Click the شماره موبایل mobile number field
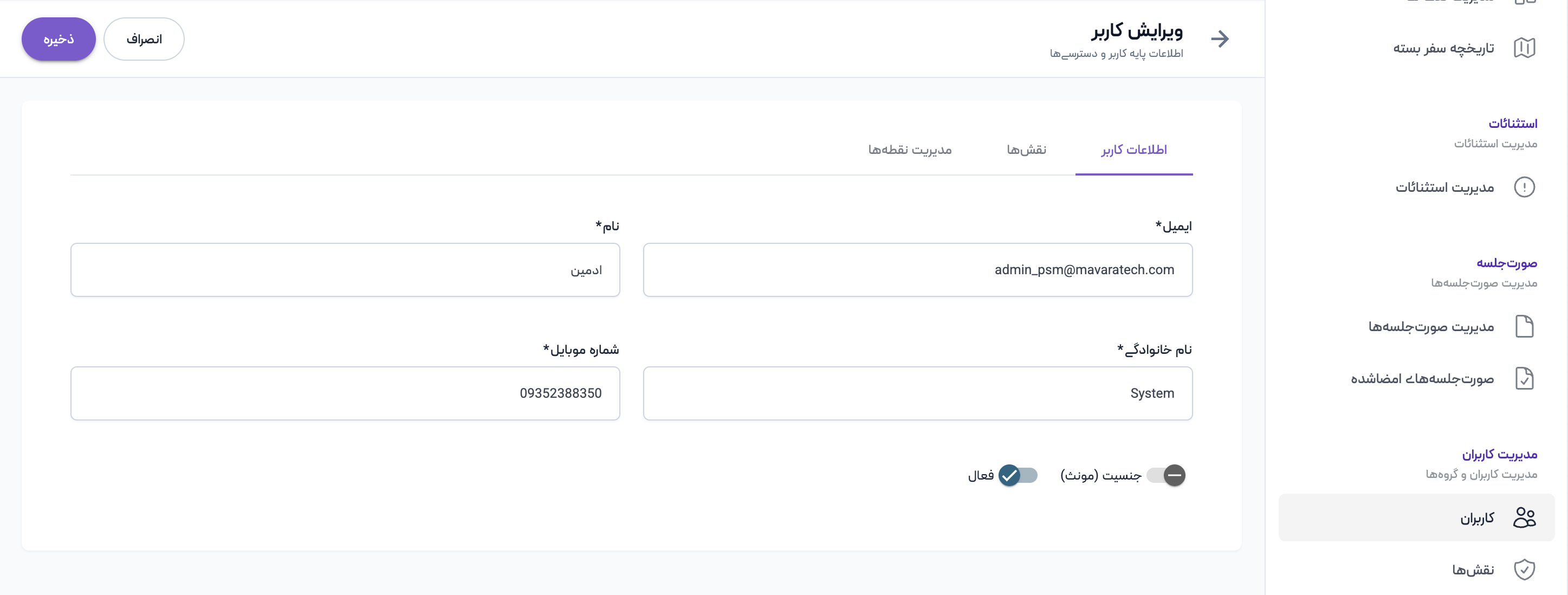Image resolution: width=1568 pixels, height=595 pixels. click(345, 393)
